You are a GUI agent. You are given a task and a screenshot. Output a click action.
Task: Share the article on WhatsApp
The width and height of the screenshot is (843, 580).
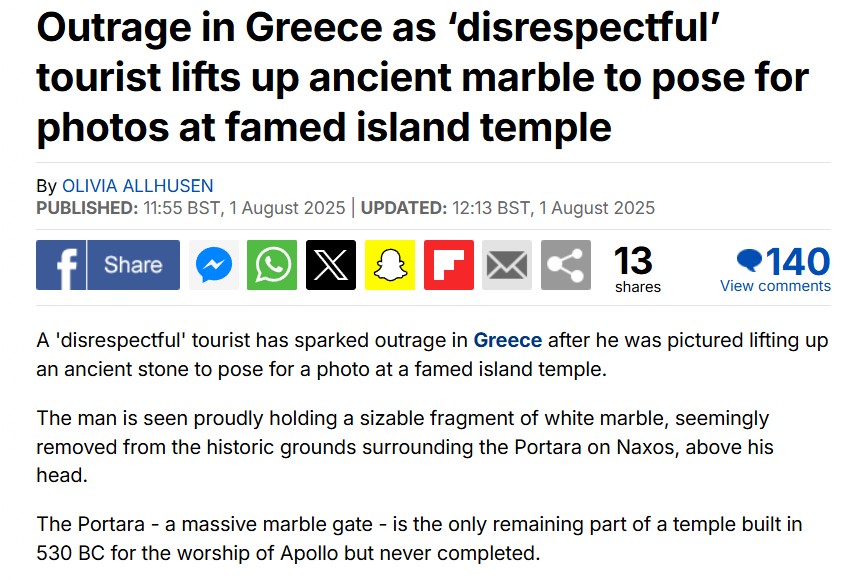point(272,265)
